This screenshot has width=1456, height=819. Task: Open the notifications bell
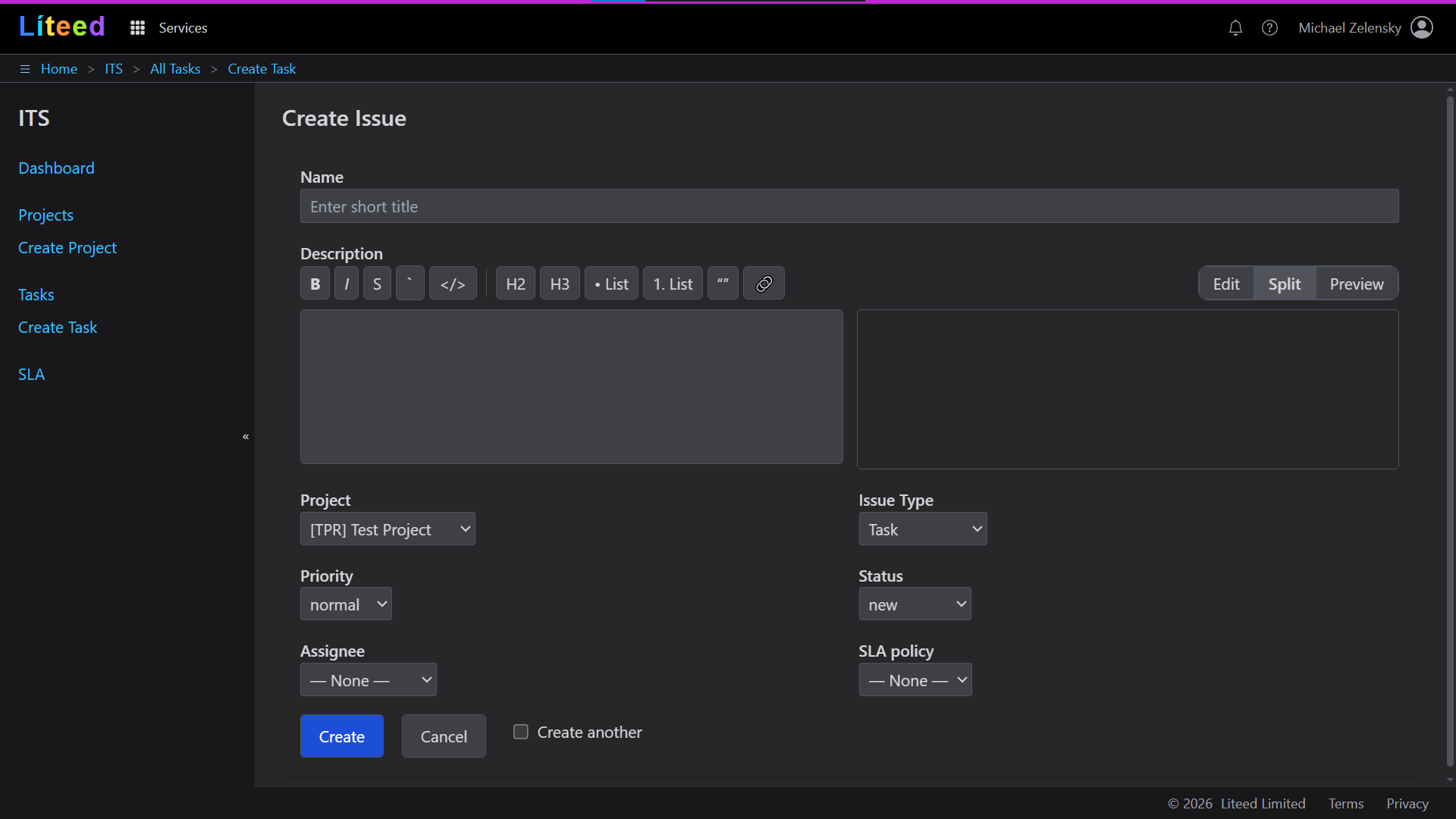[x=1235, y=28]
